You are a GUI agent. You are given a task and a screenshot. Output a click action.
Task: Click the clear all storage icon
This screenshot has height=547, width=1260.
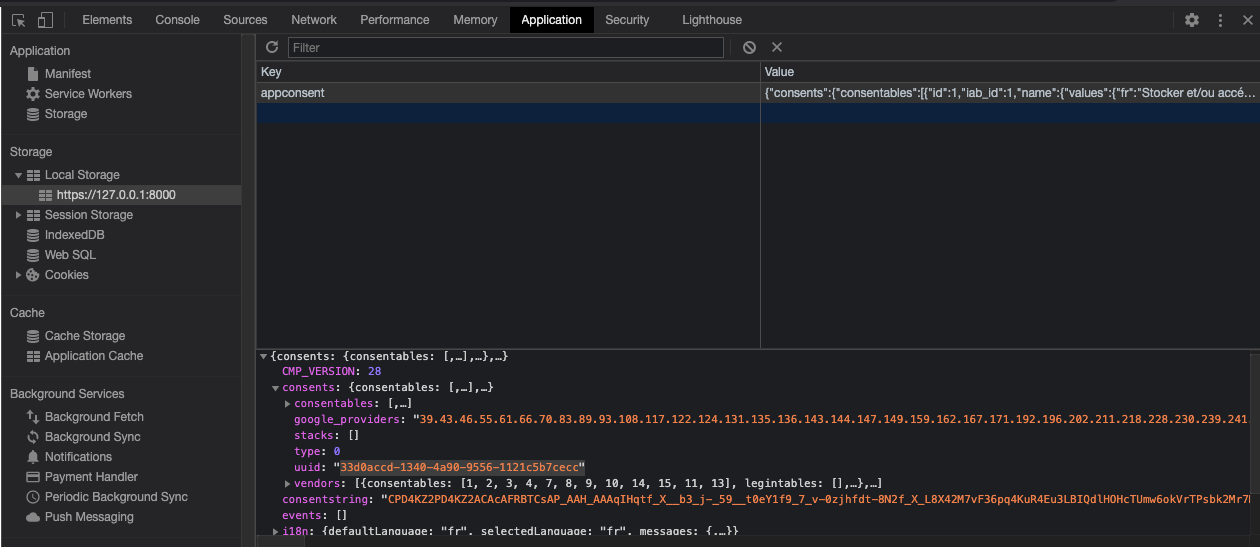click(749, 47)
